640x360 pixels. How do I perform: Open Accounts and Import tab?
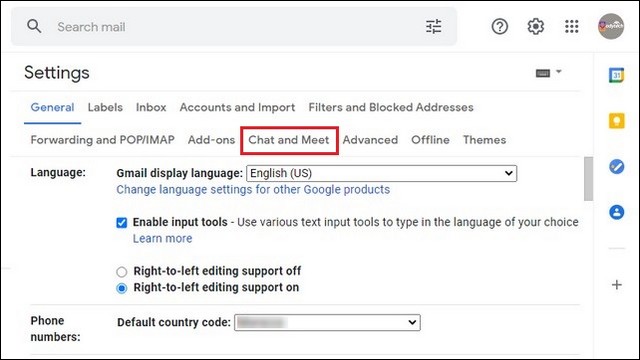pyautogui.click(x=237, y=107)
